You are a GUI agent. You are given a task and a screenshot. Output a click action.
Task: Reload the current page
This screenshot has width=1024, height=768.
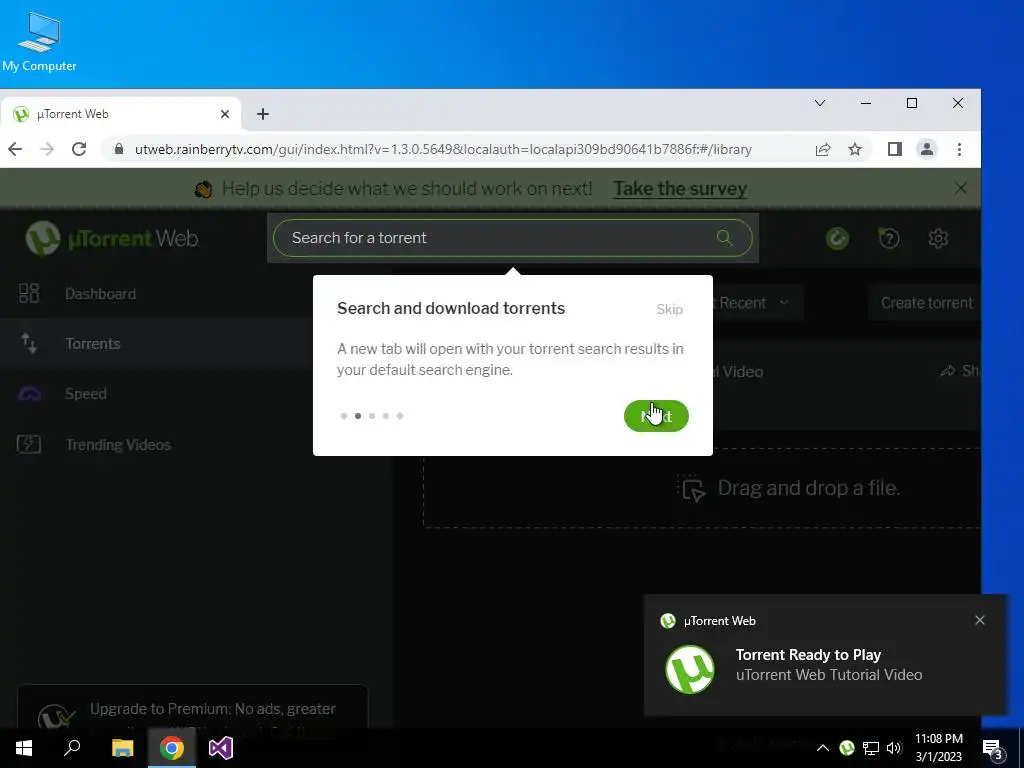[x=79, y=150]
